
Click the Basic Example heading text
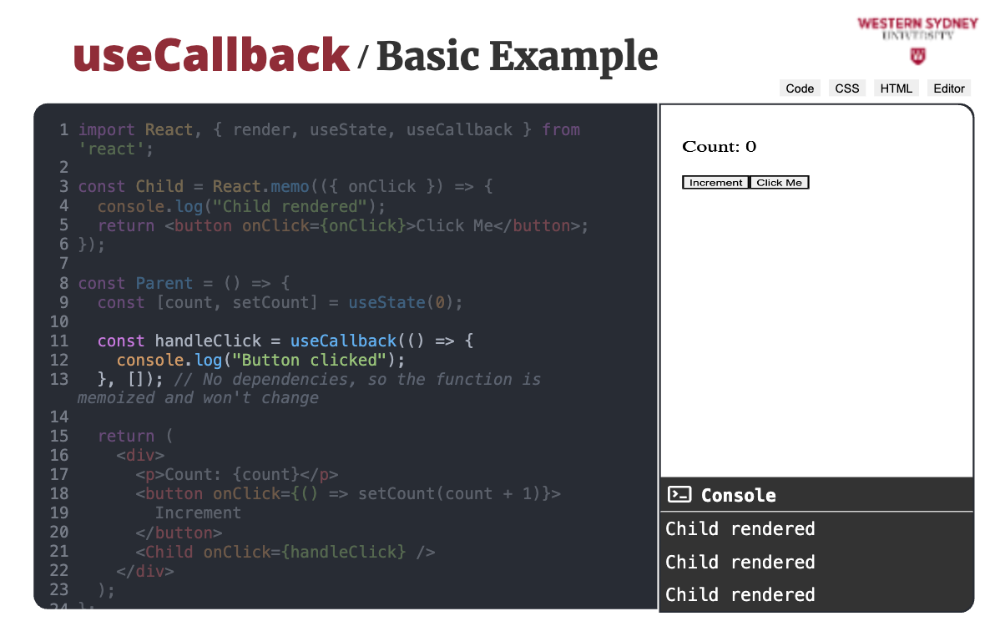pos(516,57)
